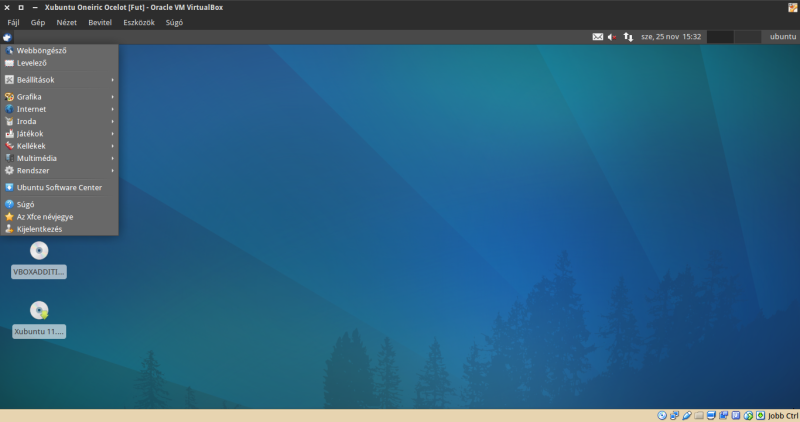Click the mail envelope indicator icon
Image resolution: width=800 pixels, height=422 pixels.
pyautogui.click(x=597, y=37)
